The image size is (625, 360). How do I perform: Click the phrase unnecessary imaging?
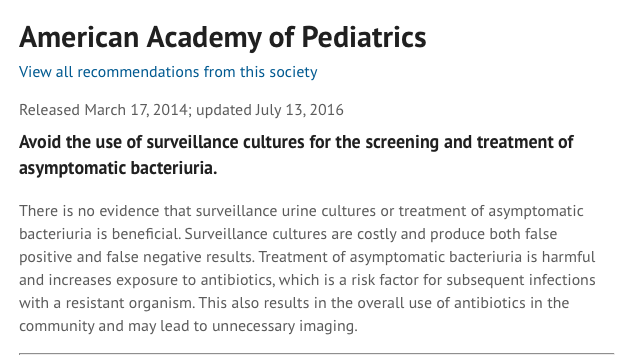click(285, 326)
